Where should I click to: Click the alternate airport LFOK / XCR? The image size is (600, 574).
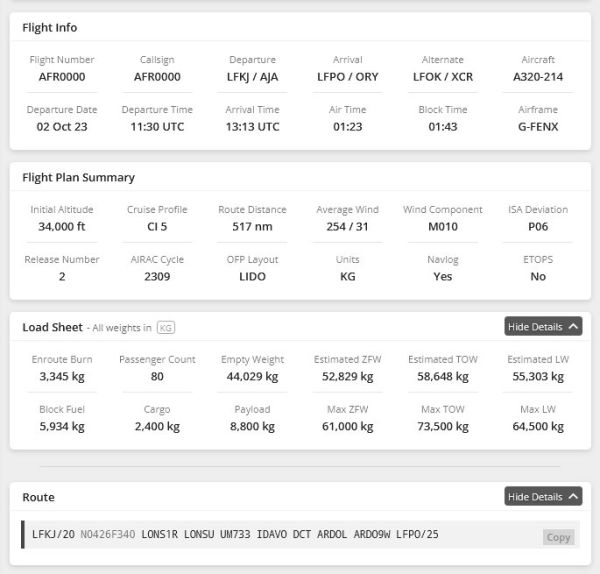(x=443, y=77)
